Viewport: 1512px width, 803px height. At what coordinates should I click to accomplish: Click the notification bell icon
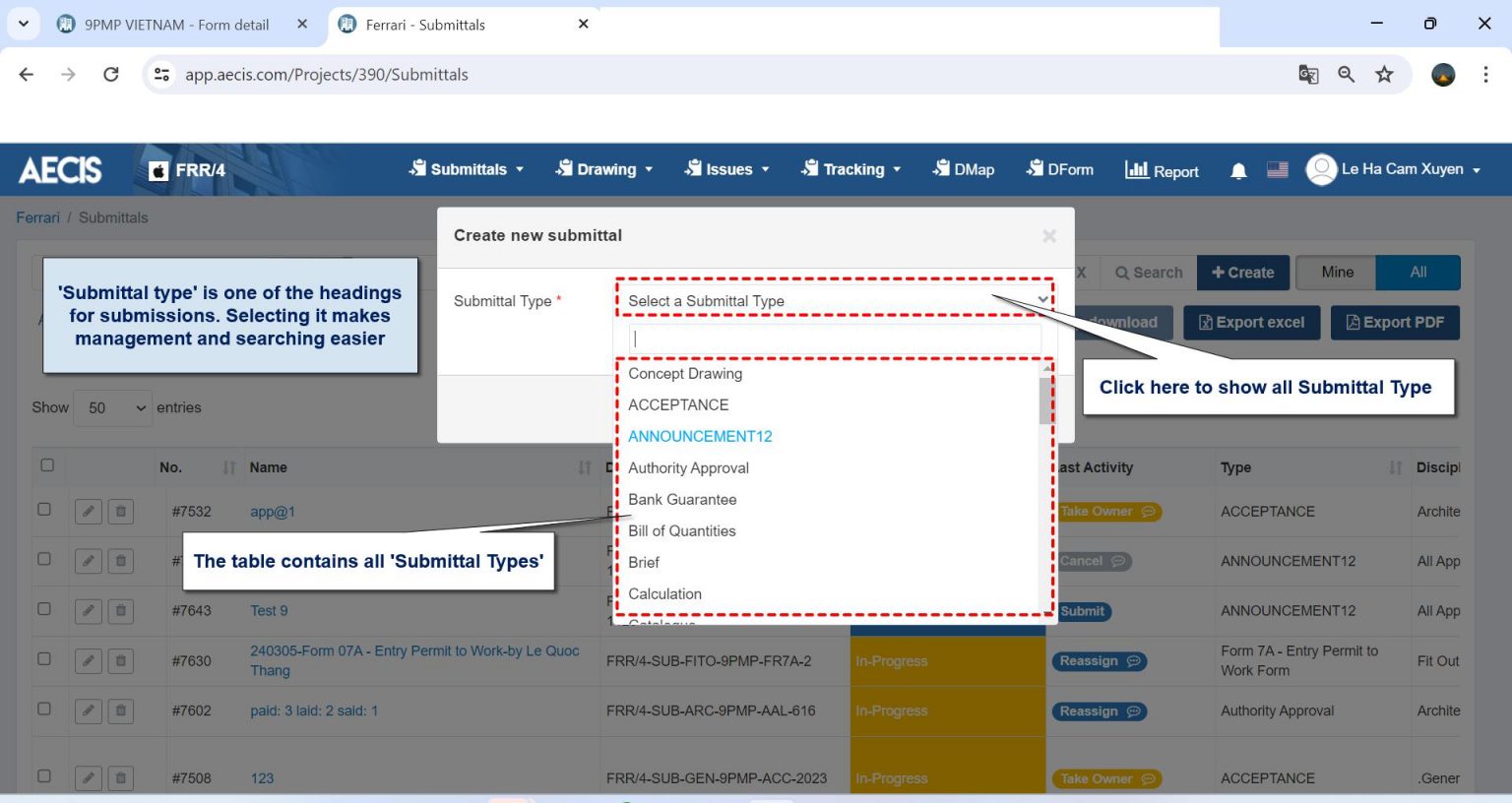tap(1238, 170)
